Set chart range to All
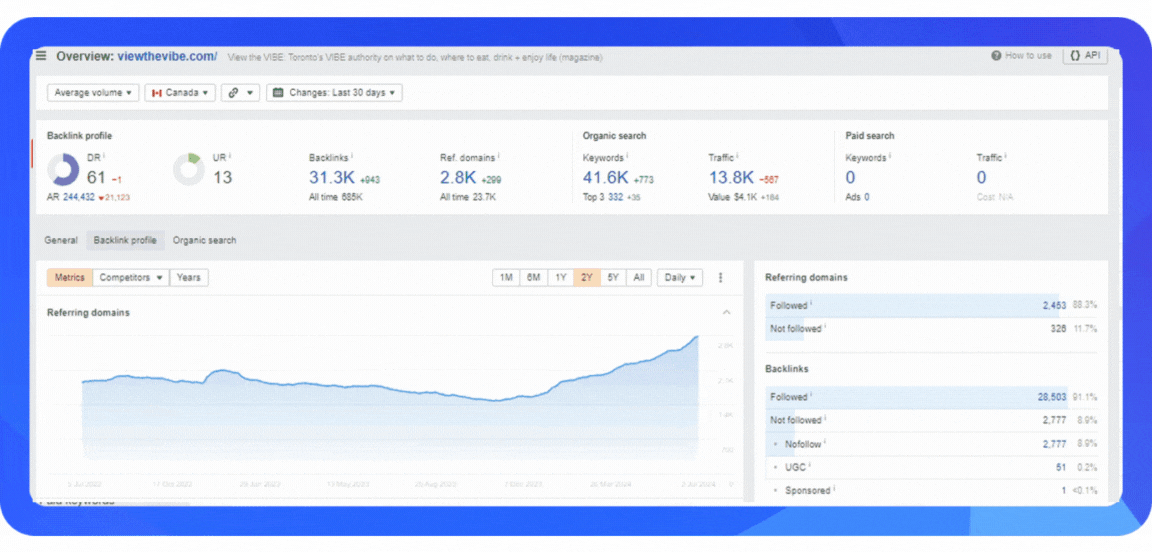 [638, 278]
